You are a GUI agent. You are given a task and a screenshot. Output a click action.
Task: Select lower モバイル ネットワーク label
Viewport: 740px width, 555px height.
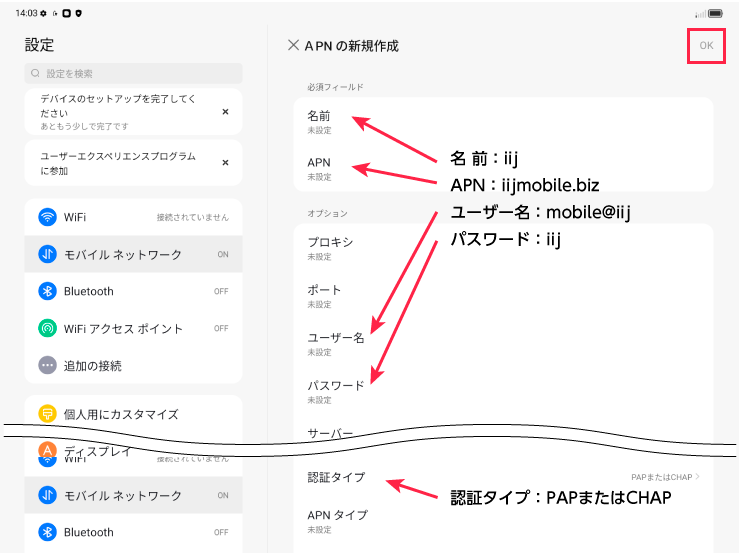123,495
